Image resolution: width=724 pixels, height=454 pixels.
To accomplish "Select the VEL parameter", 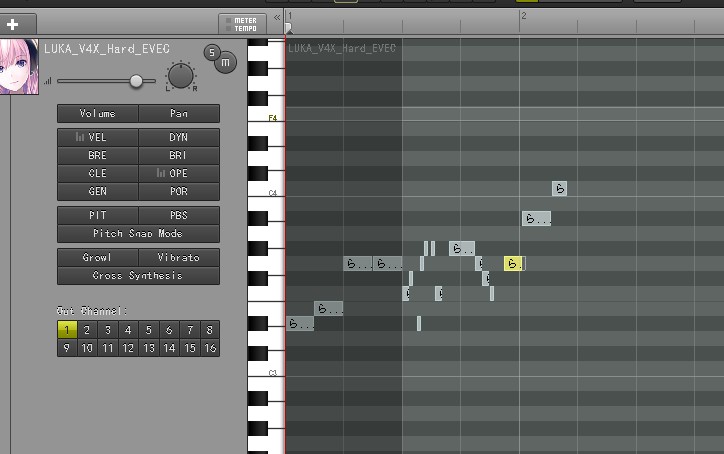I will point(98,138).
